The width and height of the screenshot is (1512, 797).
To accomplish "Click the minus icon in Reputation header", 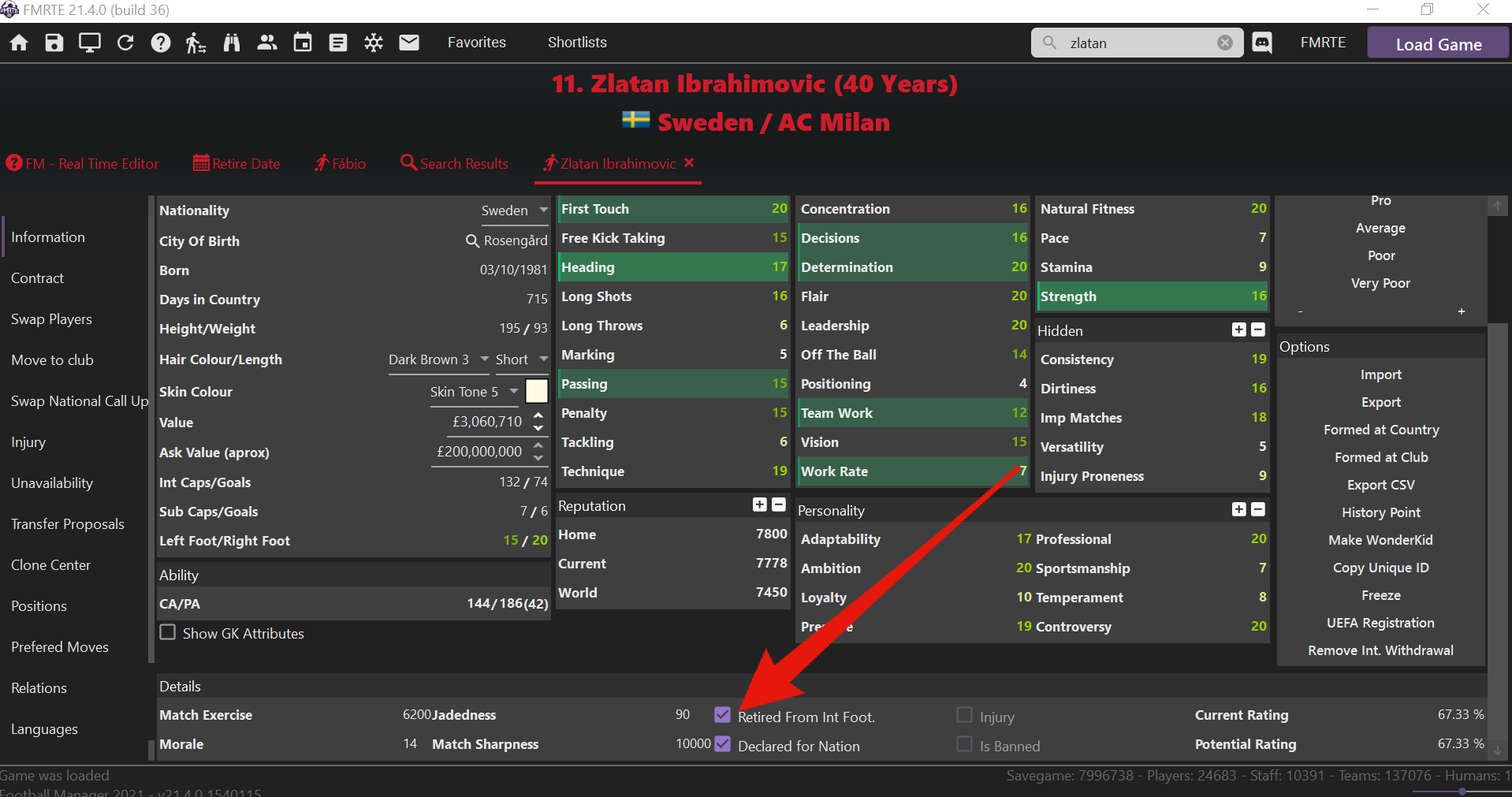I will coord(779,505).
